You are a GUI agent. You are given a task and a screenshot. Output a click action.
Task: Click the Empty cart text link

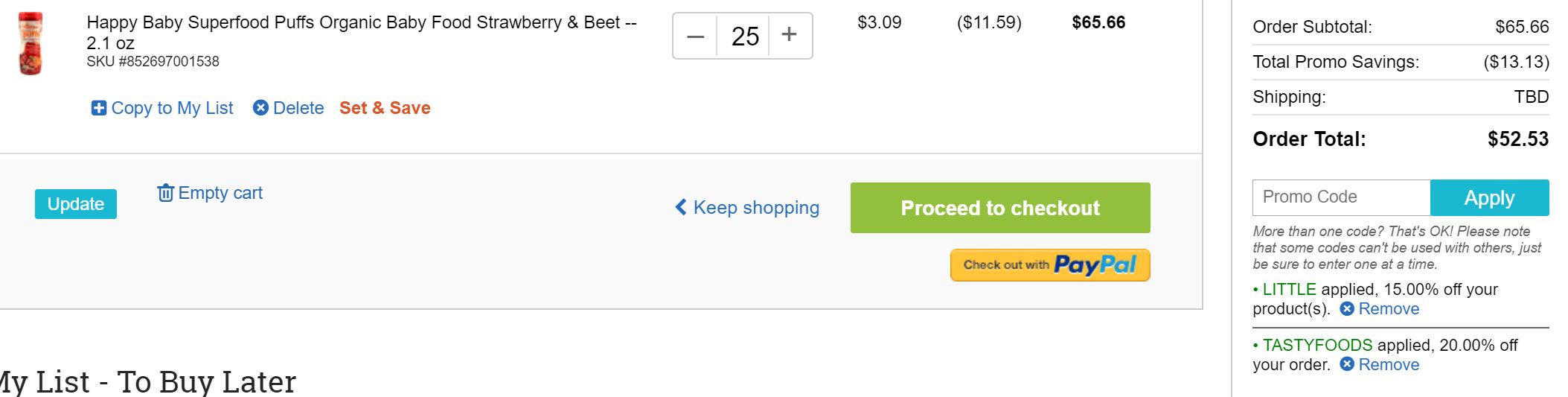coord(220,193)
